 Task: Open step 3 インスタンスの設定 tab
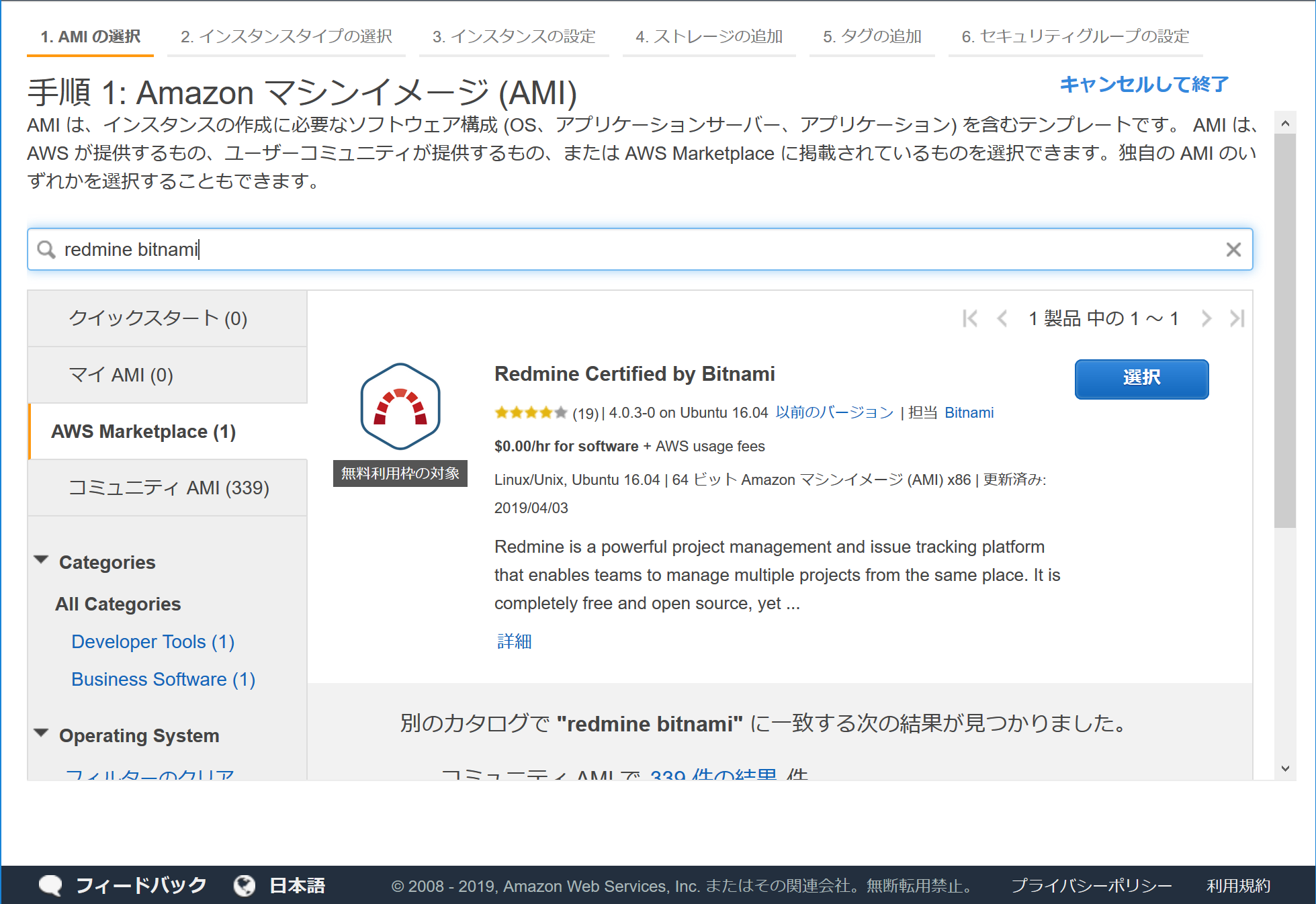514,37
